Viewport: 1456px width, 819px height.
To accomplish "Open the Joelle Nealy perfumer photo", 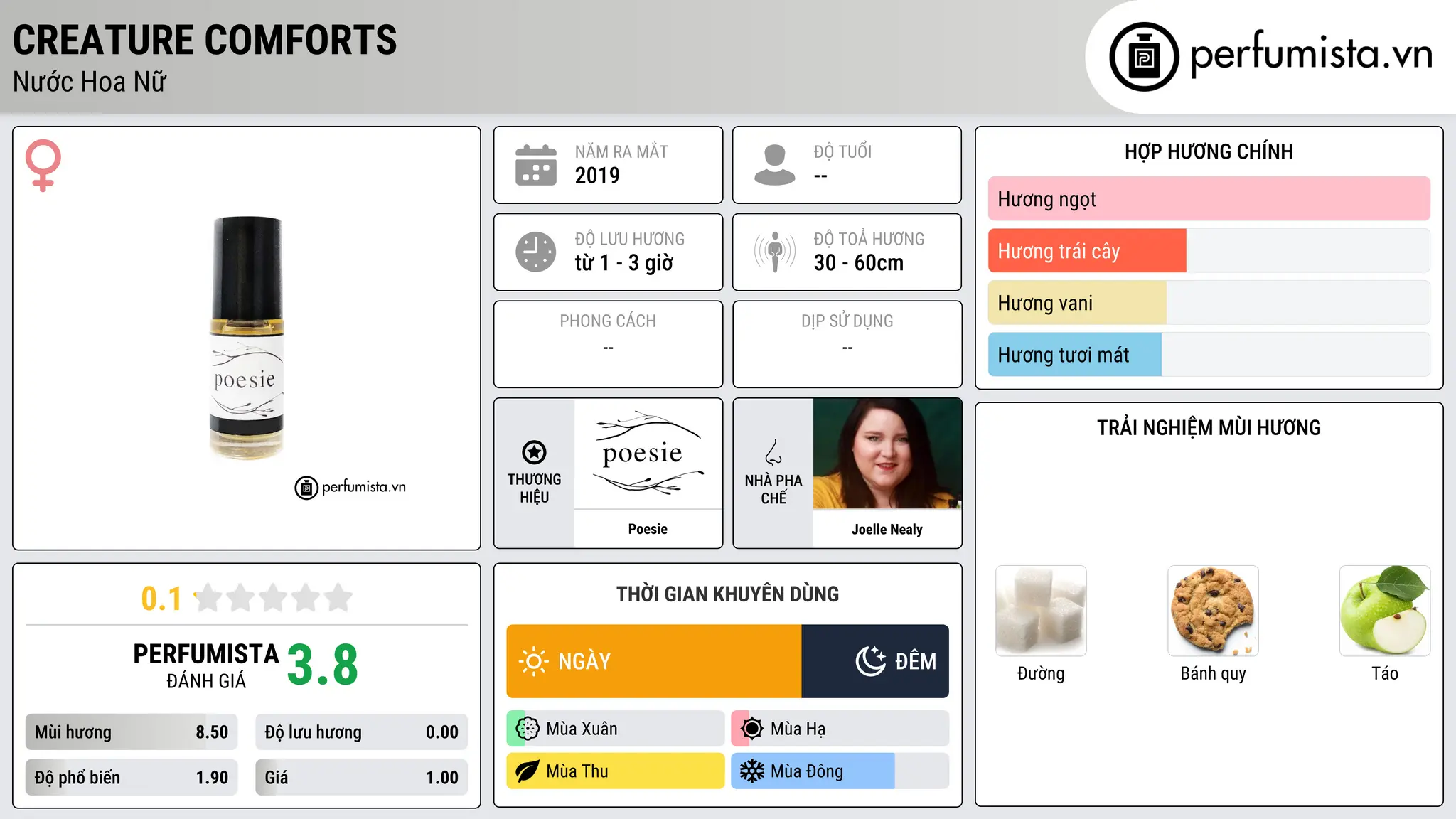I will (x=887, y=454).
